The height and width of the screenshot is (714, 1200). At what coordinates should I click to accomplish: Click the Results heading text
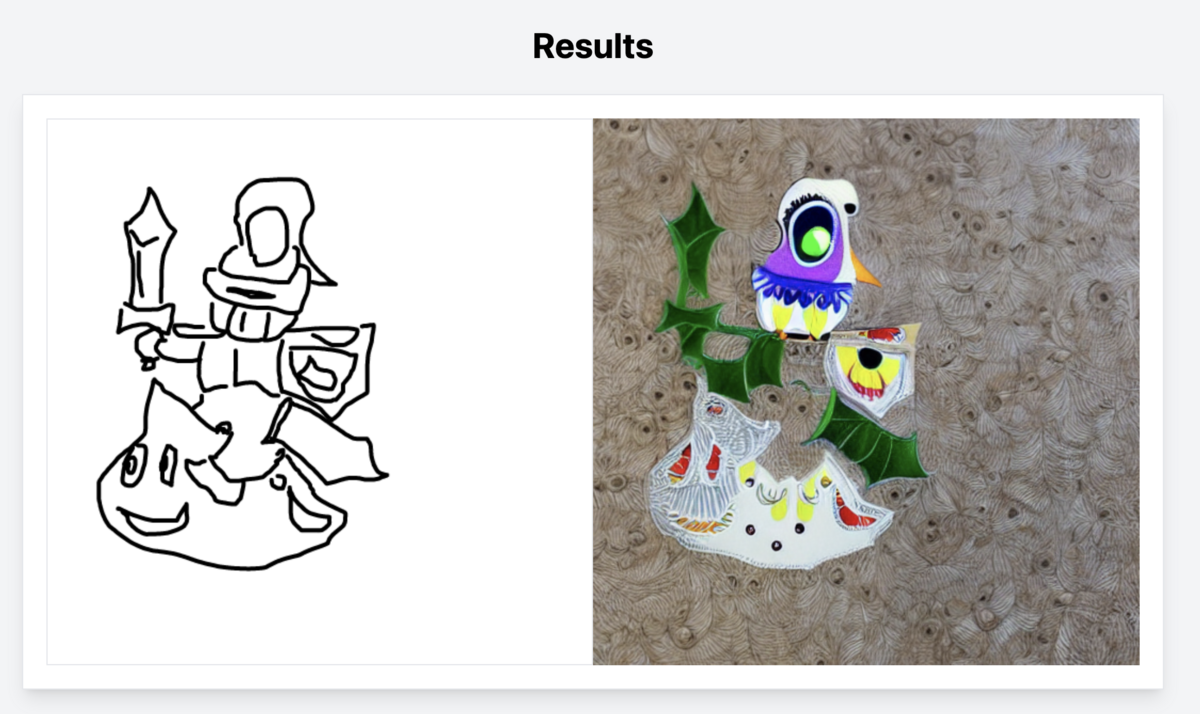tap(593, 46)
